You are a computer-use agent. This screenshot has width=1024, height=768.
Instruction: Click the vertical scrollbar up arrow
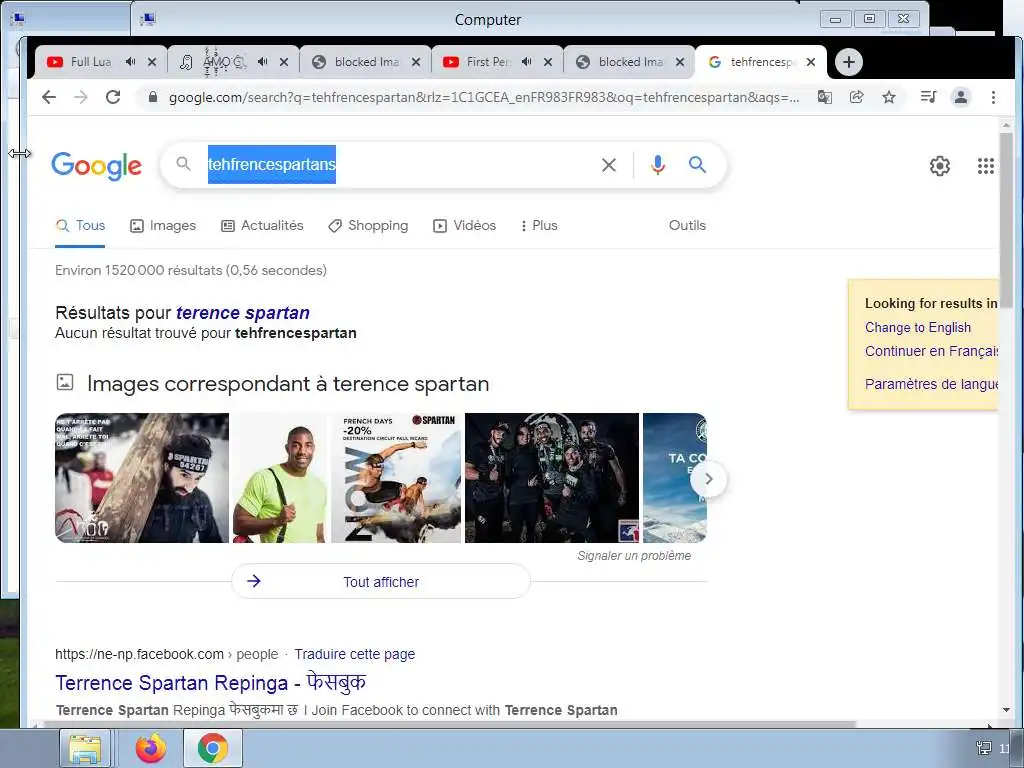click(1006, 125)
